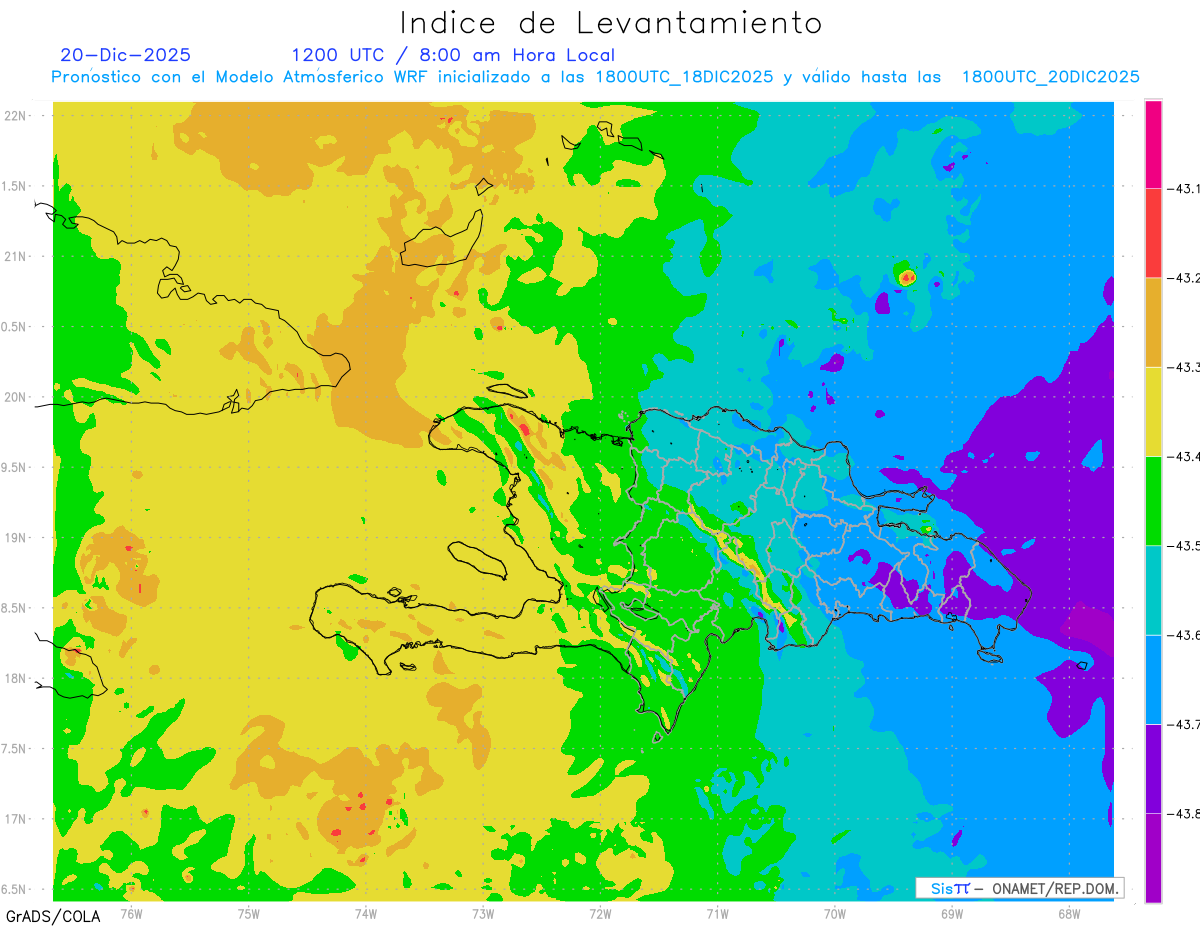This screenshot has height=927, width=1200.
Task: Click the 19N latitude label
Action: tap(15, 538)
